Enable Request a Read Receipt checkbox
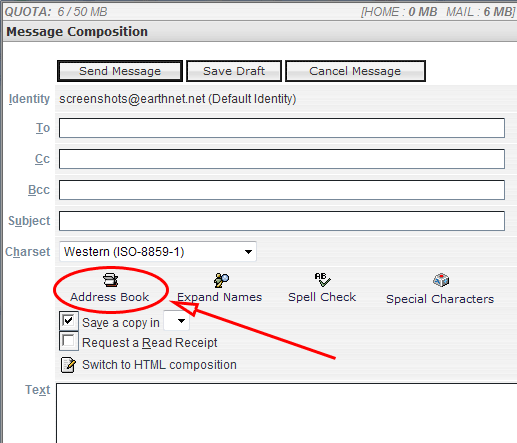This screenshot has height=443, width=517. click(x=69, y=341)
